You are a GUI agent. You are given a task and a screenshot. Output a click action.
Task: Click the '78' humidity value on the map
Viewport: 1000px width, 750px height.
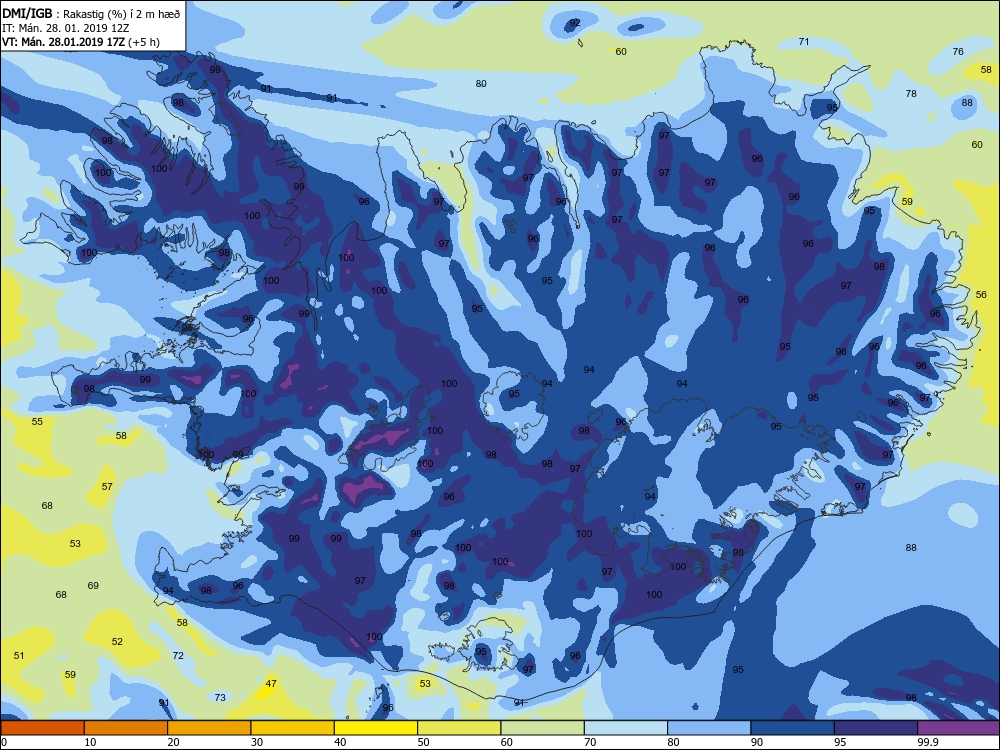tap(911, 94)
